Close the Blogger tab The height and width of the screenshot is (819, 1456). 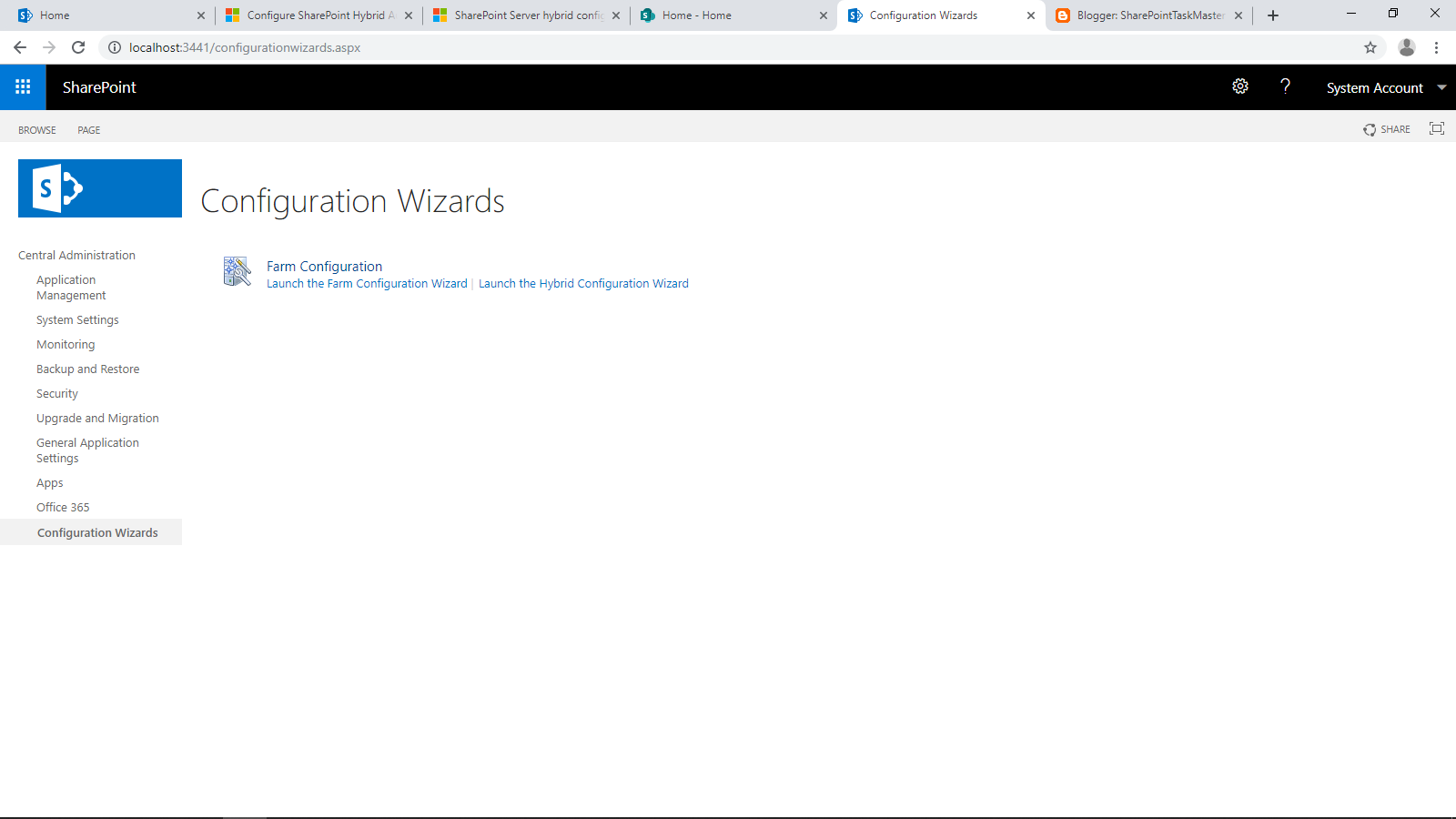click(1239, 15)
